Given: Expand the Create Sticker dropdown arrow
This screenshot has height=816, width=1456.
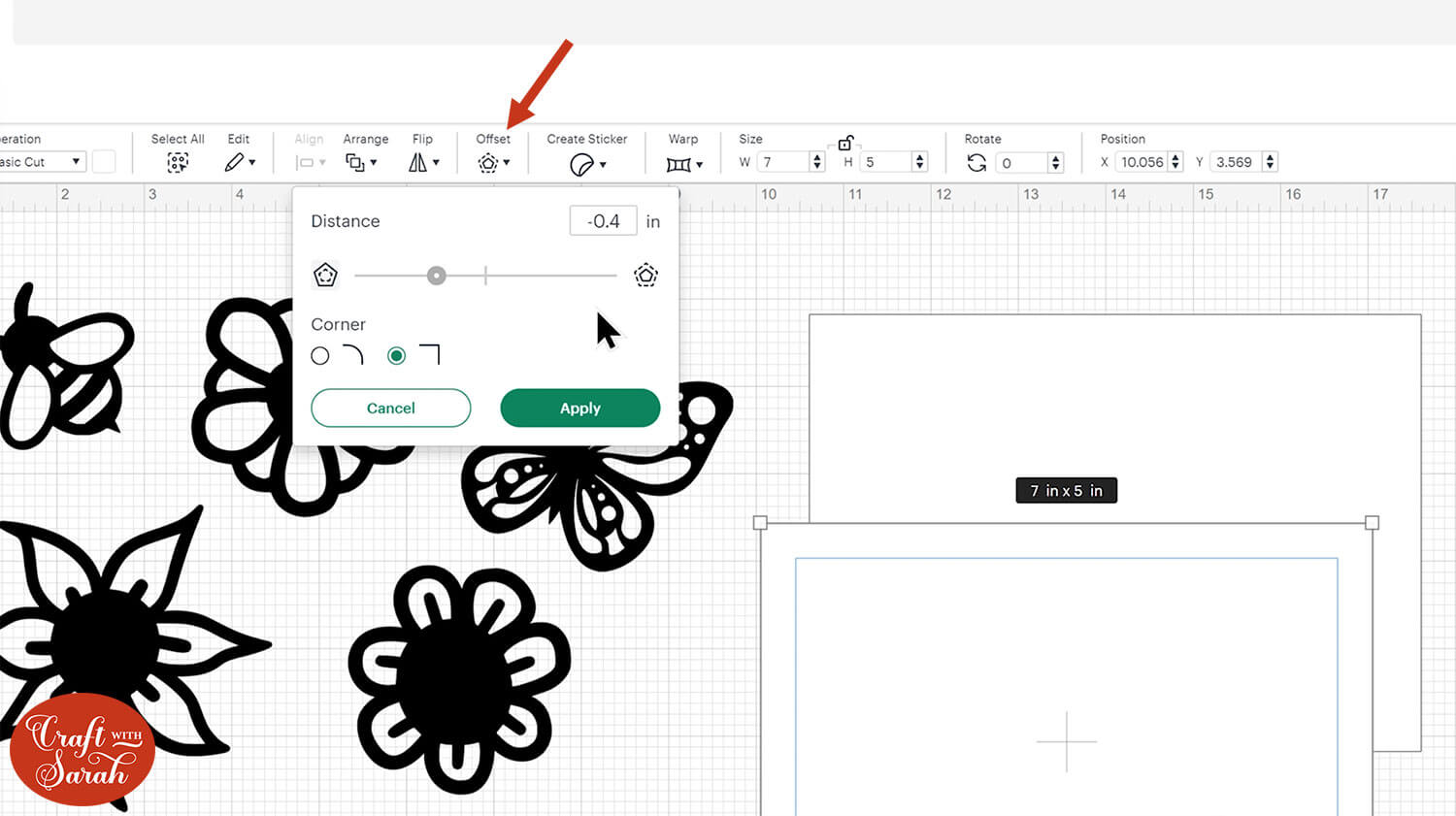Looking at the screenshot, I should coord(603,165).
